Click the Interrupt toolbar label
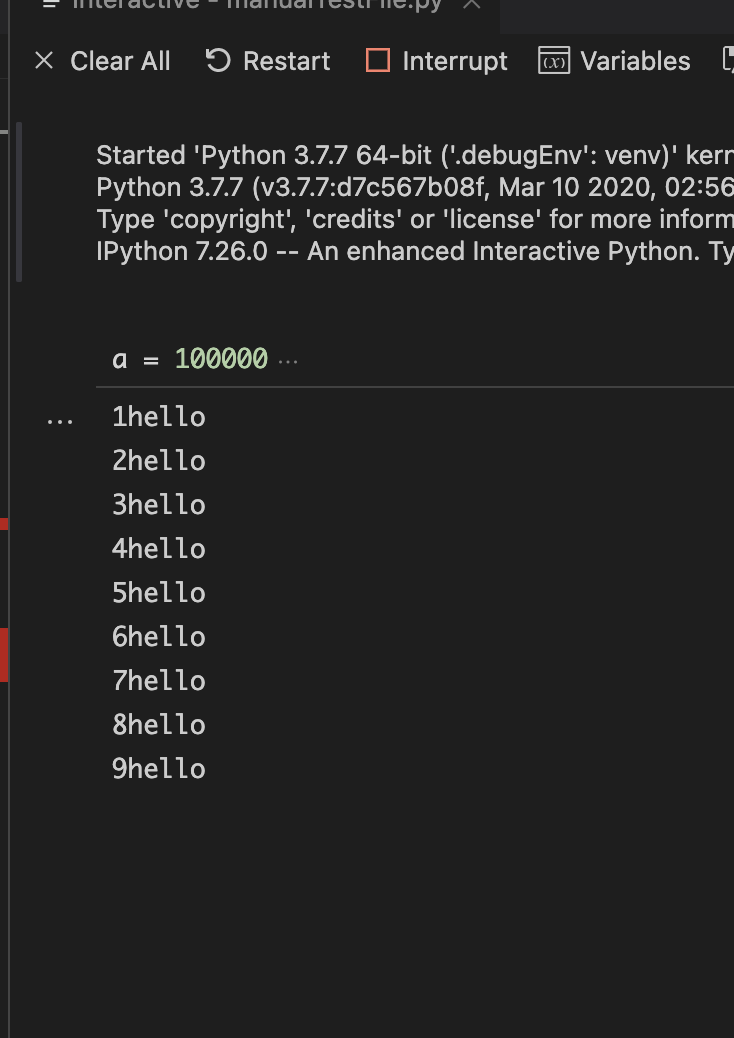The width and height of the screenshot is (734, 1038). (456, 61)
